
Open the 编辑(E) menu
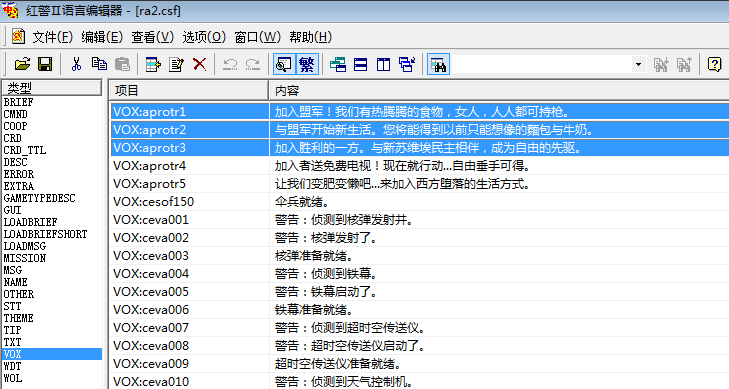tap(102, 37)
